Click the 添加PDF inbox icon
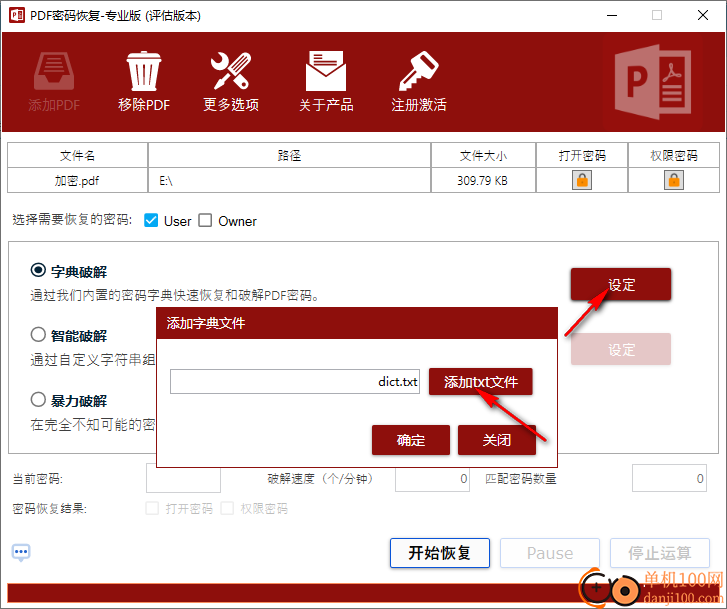 tap(54, 71)
